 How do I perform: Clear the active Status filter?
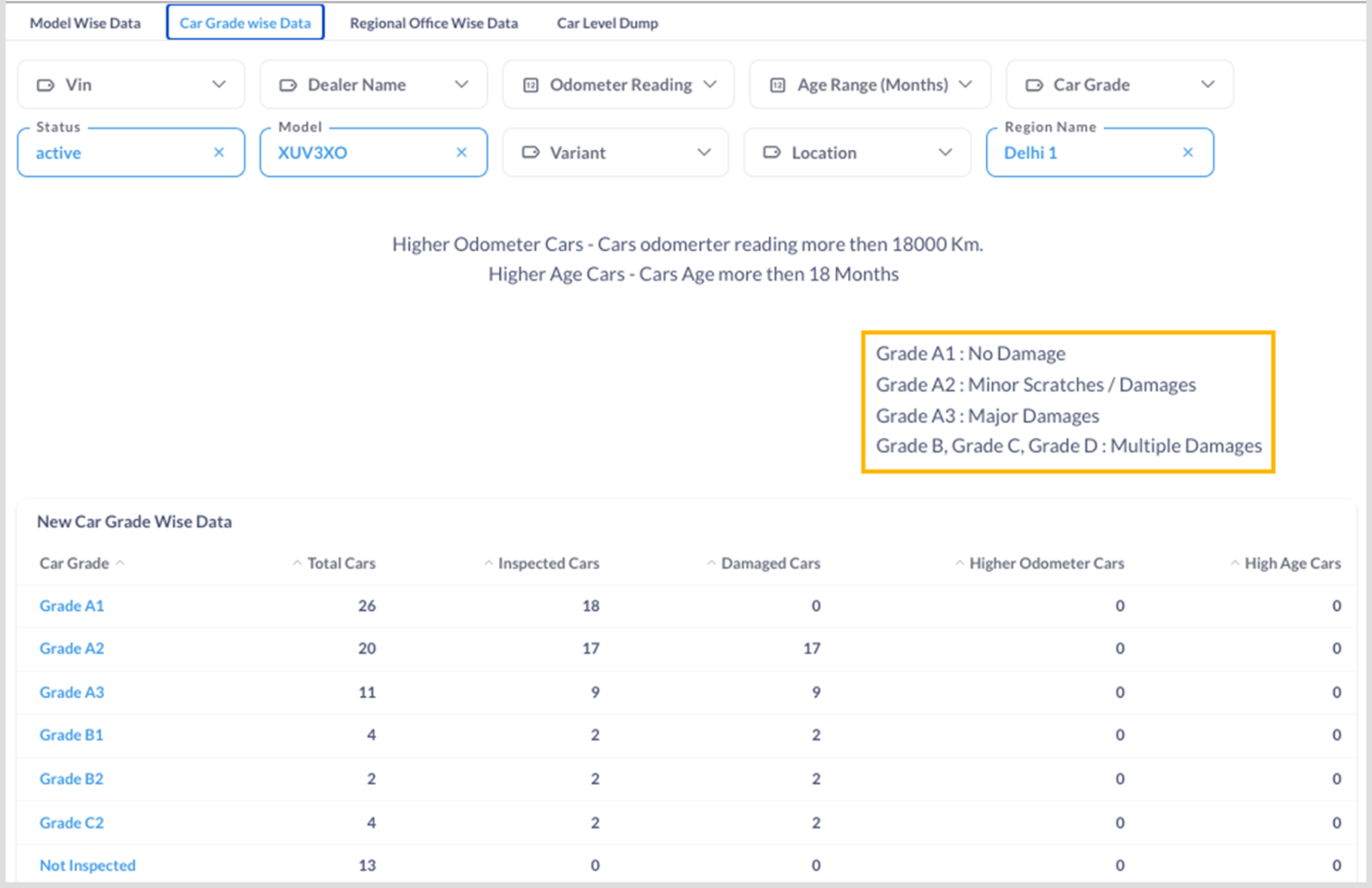(218, 153)
